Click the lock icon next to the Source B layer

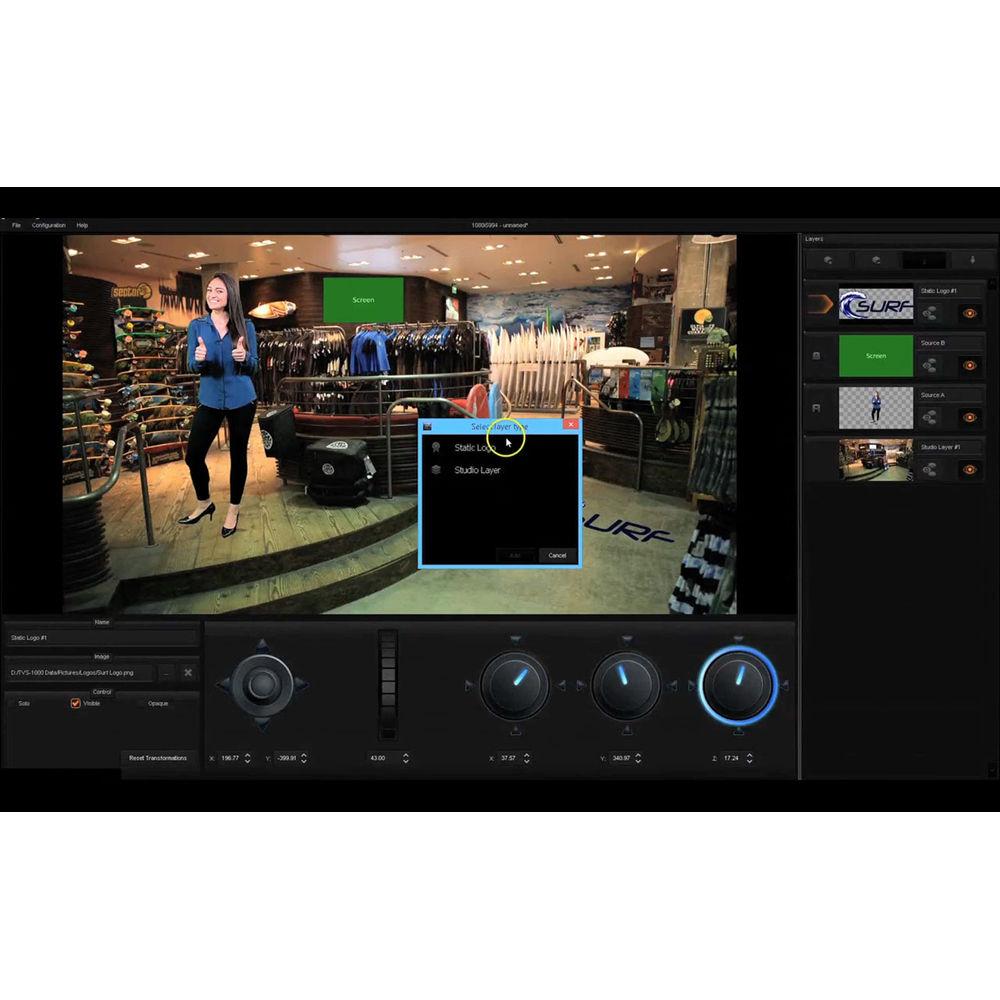[x=816, y=356]
